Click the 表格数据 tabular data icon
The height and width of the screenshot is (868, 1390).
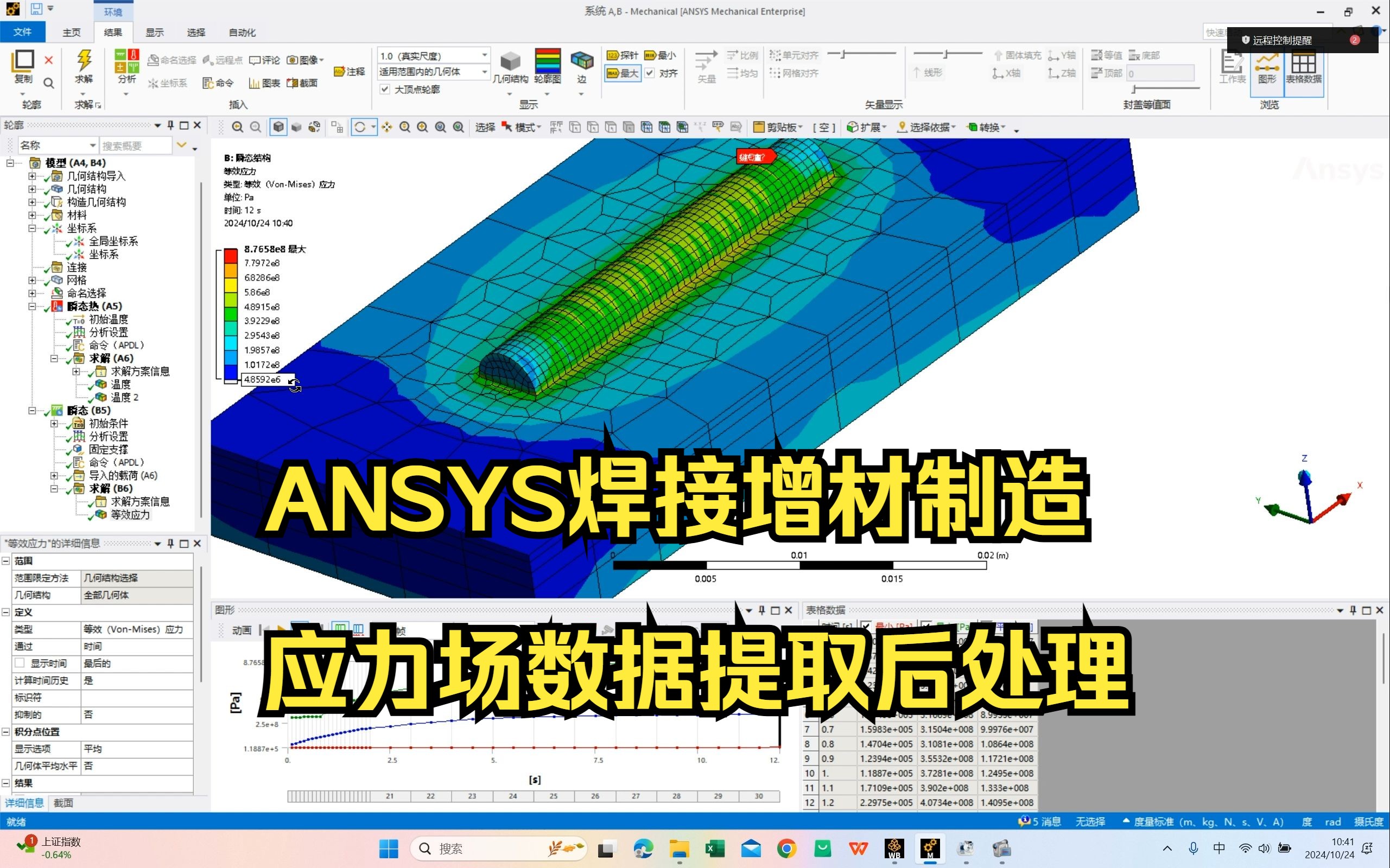pos(1304,69)
